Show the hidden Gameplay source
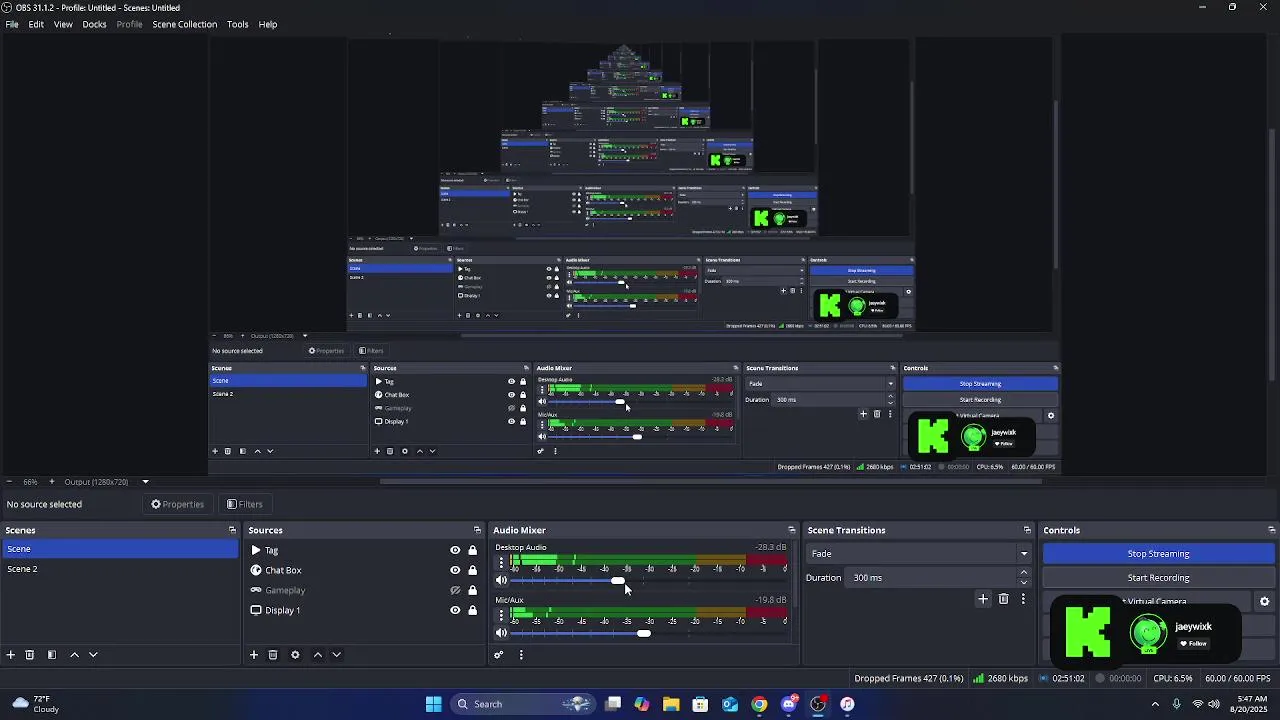The image size is (1280, 720). (455, 590)
